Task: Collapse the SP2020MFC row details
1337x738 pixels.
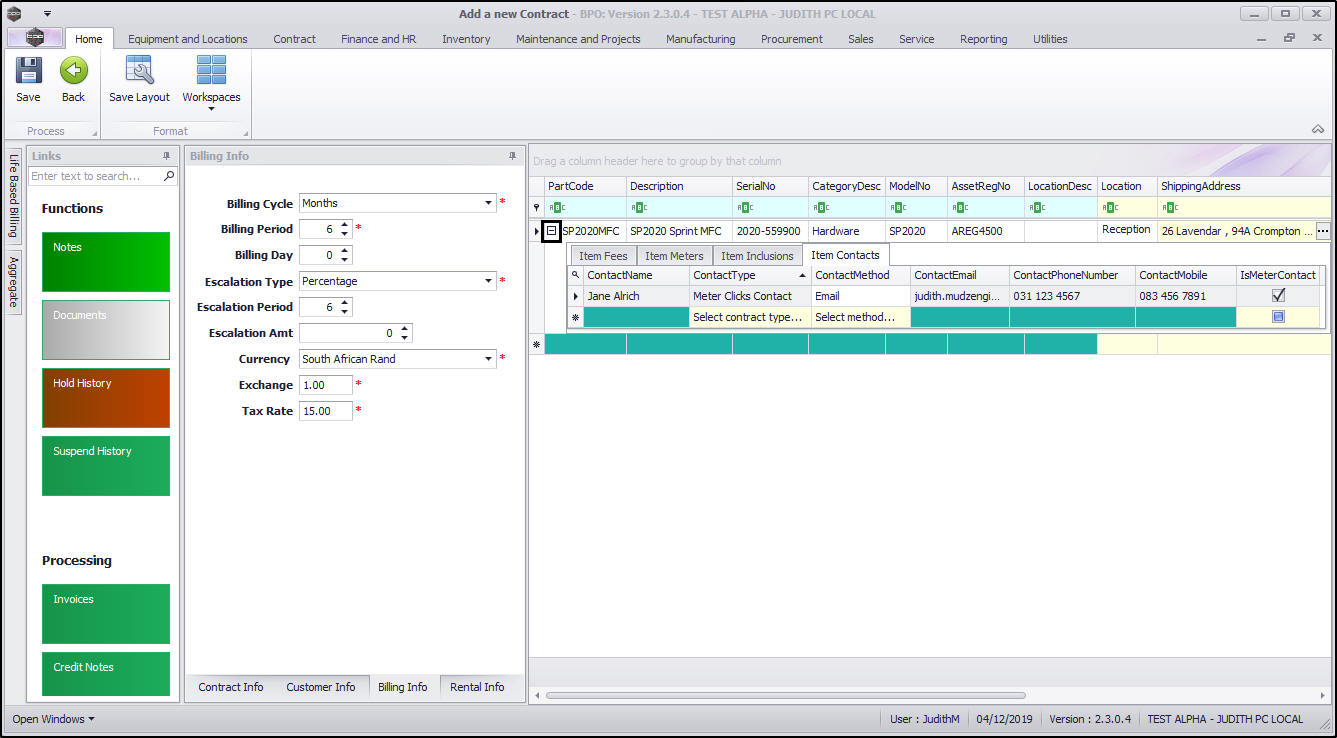Action: [551, 231]
